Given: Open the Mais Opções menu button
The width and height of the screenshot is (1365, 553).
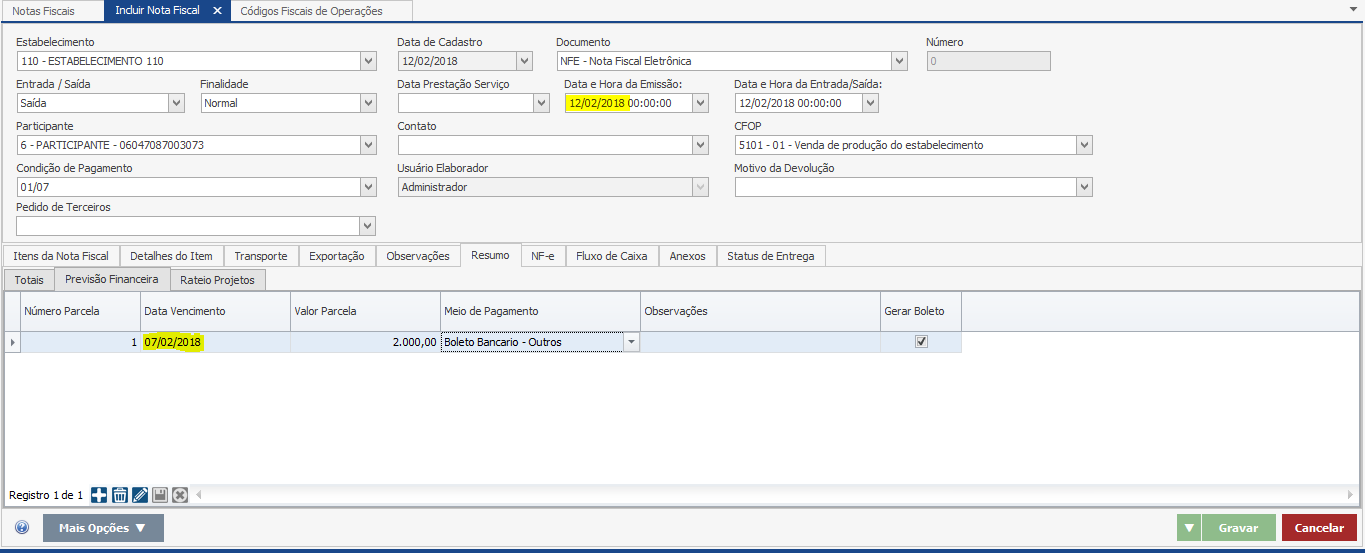Looking at the screenshot, I should tap(102, 528).
